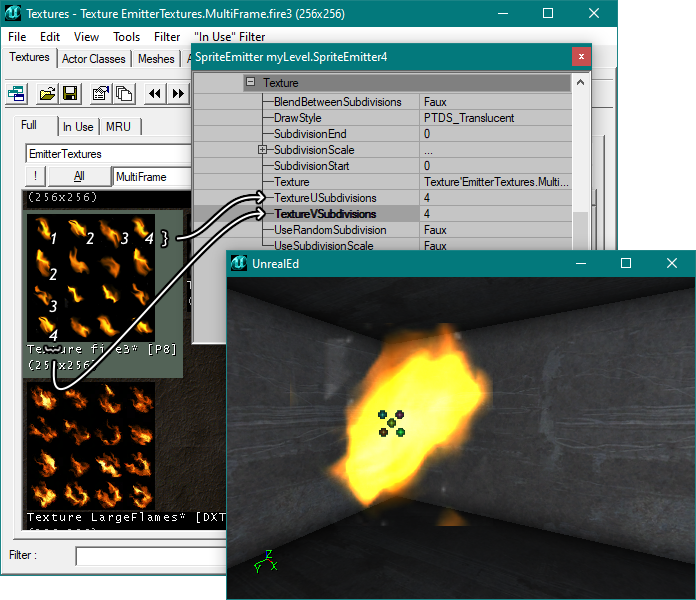Open the File menu
Image resolution: width=696 pixels, height=600 pixels.
point(17,37)
